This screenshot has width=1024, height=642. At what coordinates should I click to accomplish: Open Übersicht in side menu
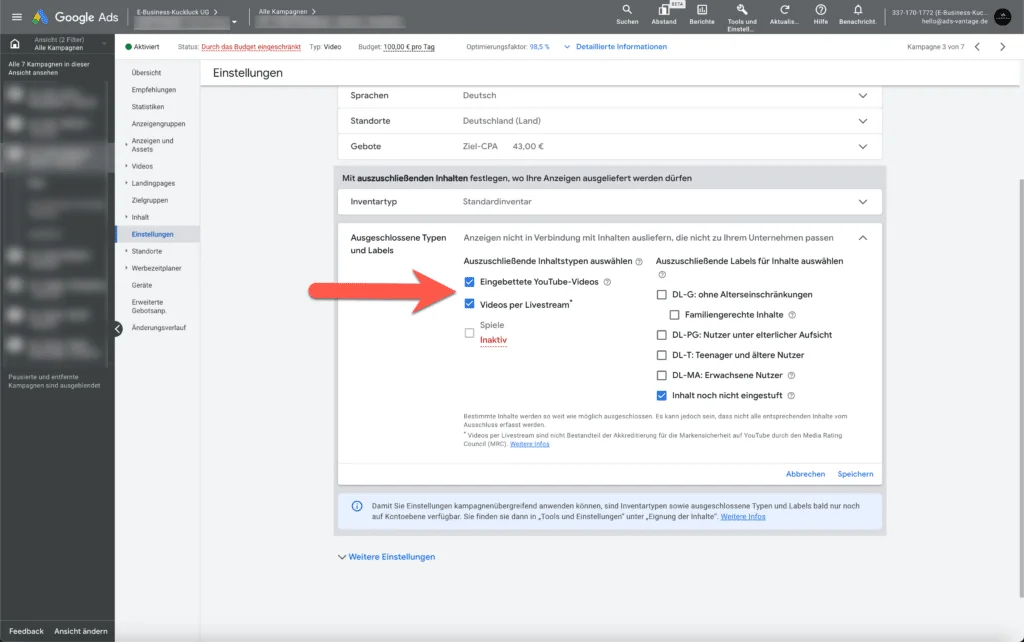tap(146, 73)
